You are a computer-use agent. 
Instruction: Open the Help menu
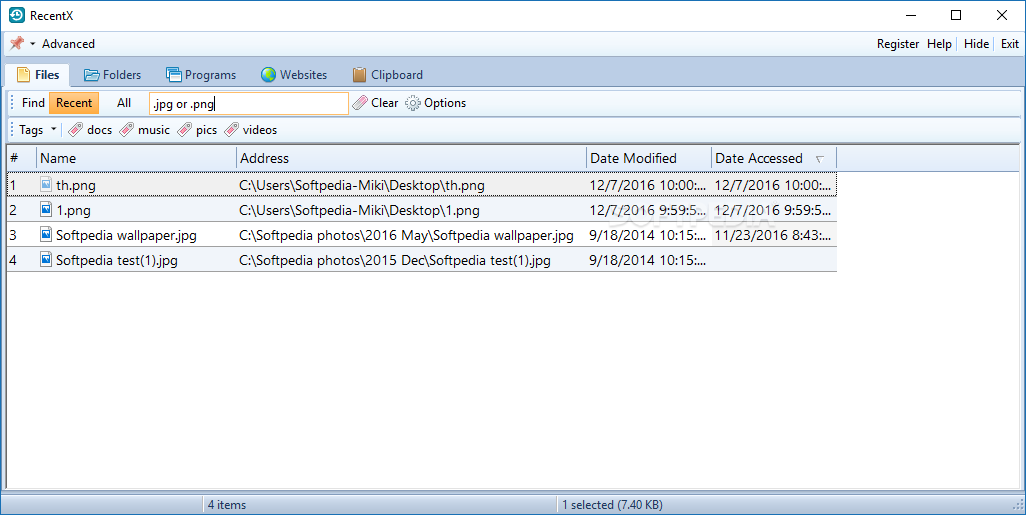click(x=939, y=44)
